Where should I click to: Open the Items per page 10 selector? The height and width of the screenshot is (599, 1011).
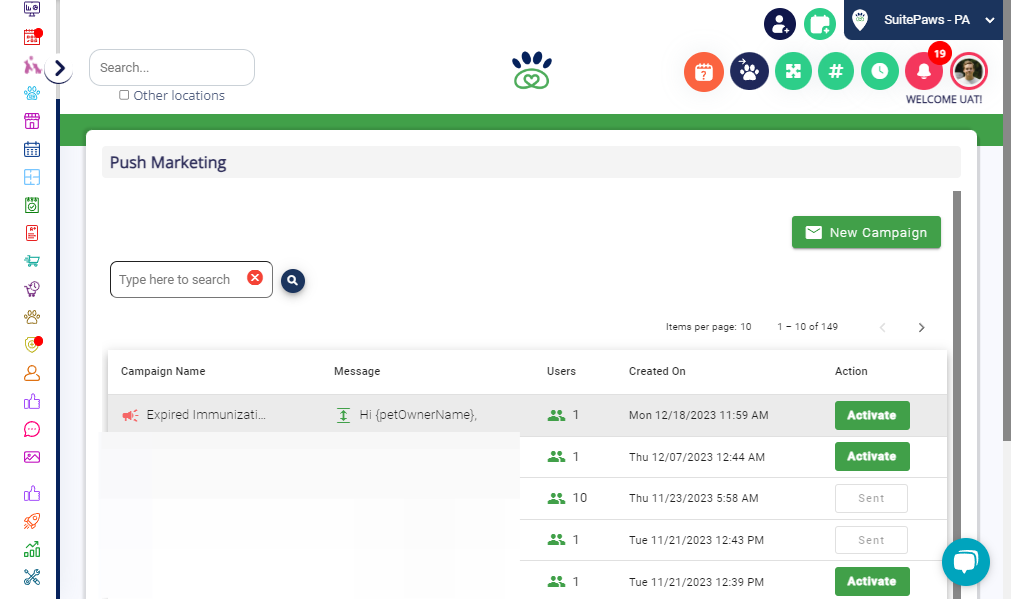(x=708, y=327)
